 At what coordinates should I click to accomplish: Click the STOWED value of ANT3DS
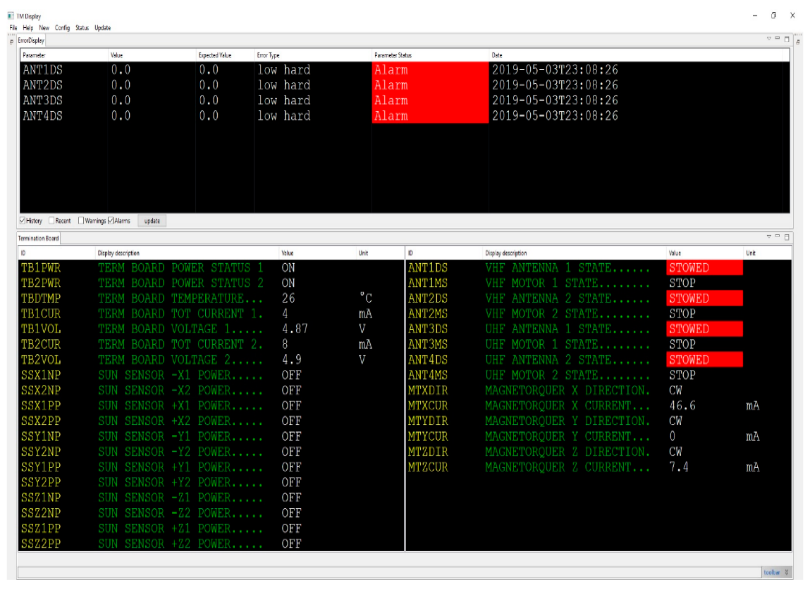coord(705,329)
